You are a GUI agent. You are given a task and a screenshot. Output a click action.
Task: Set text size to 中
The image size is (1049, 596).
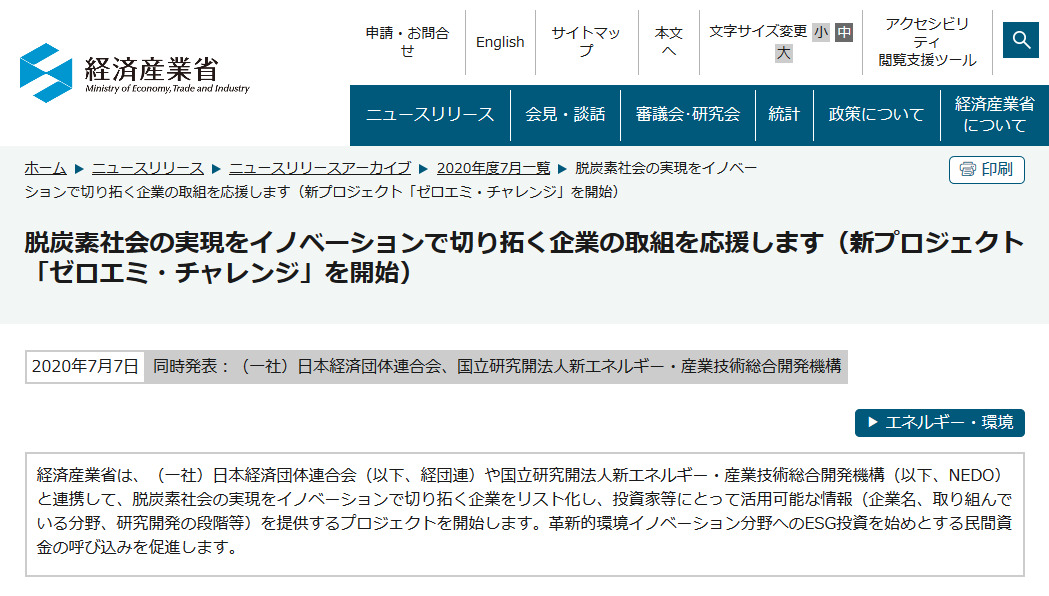pyautogui.click(x=844, y=32)
